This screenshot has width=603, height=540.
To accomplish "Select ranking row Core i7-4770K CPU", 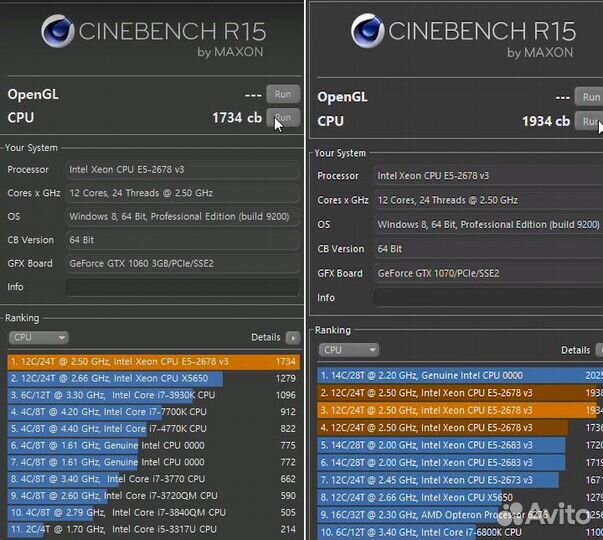I will 153,429.
